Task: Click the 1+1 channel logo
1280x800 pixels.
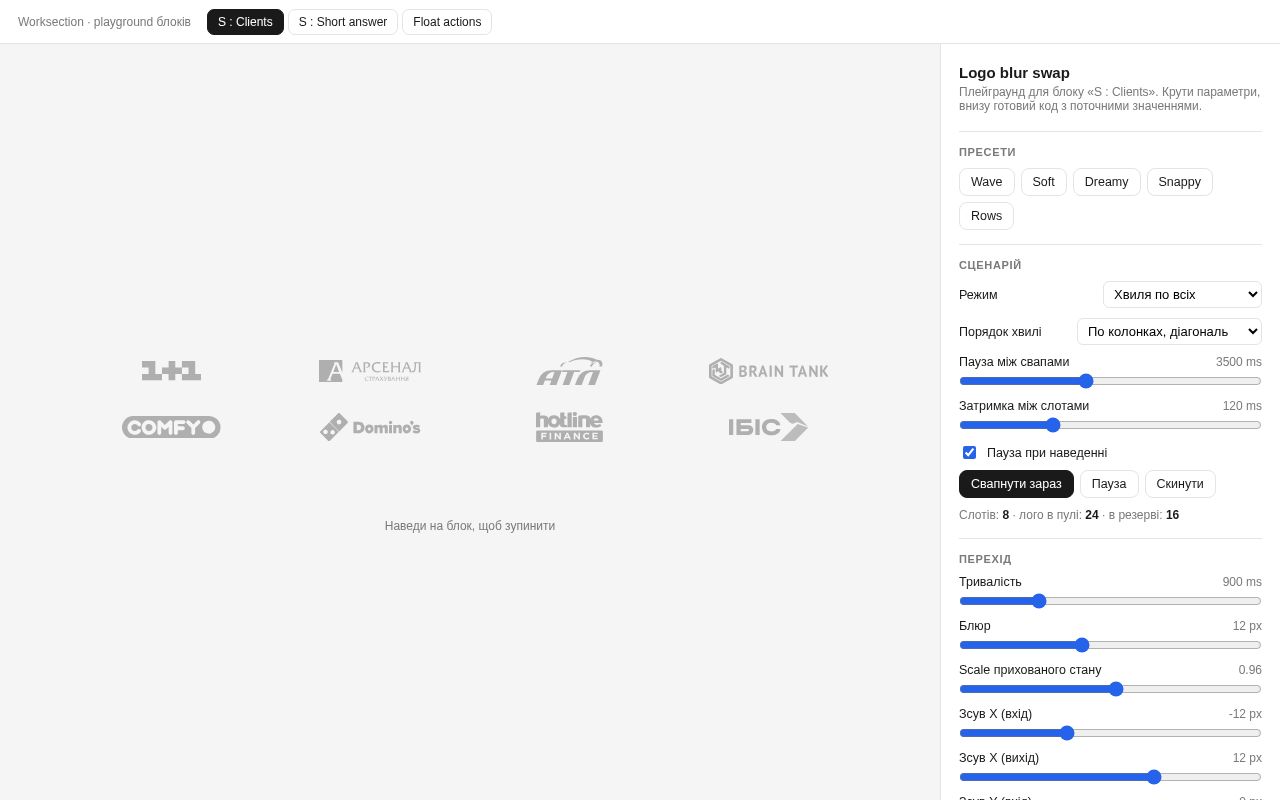Action: point(171,371)
